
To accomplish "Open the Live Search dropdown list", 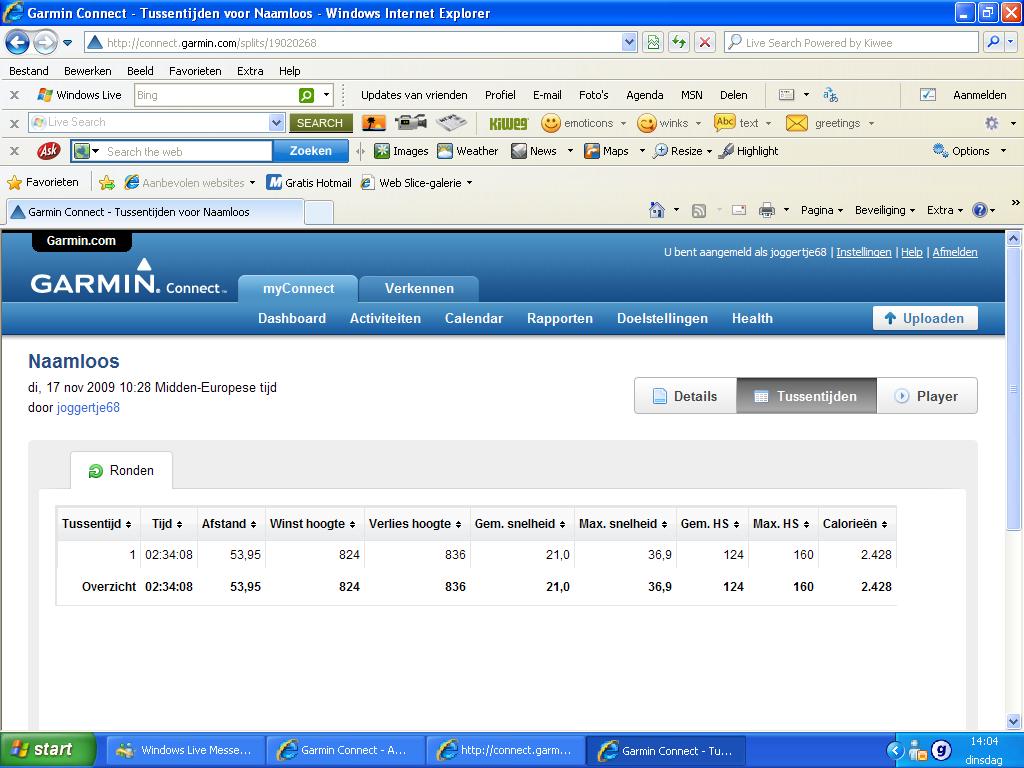I will click(x=276, y=123).
